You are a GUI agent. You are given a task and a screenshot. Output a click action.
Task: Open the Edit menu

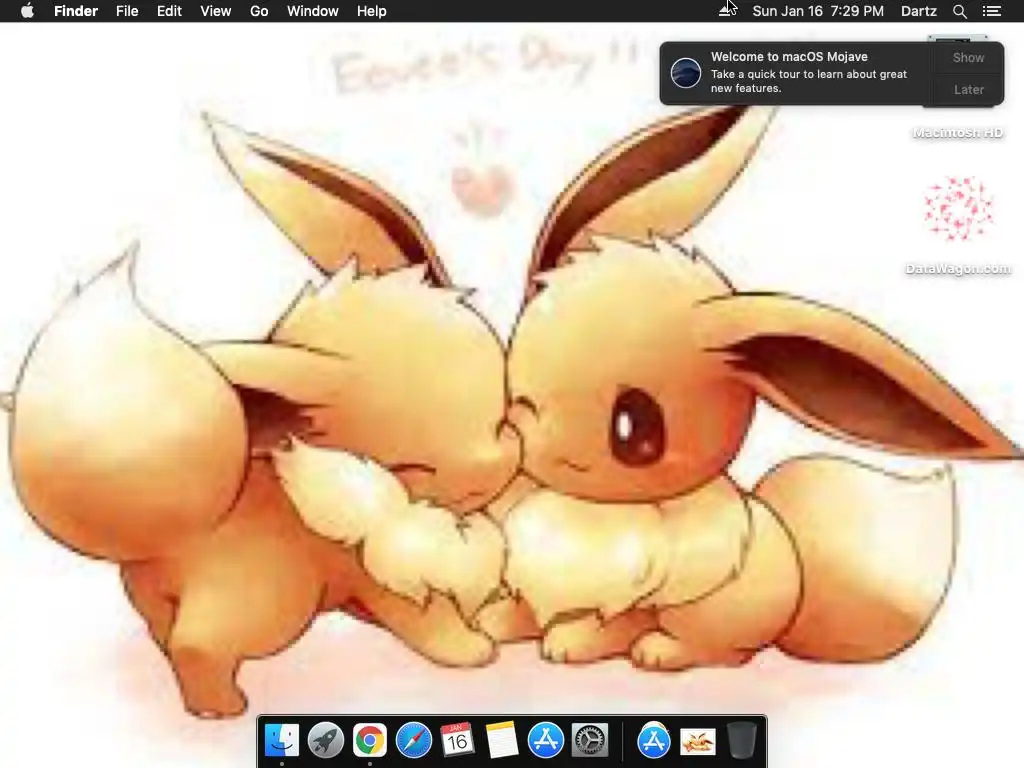pos(169,11)
